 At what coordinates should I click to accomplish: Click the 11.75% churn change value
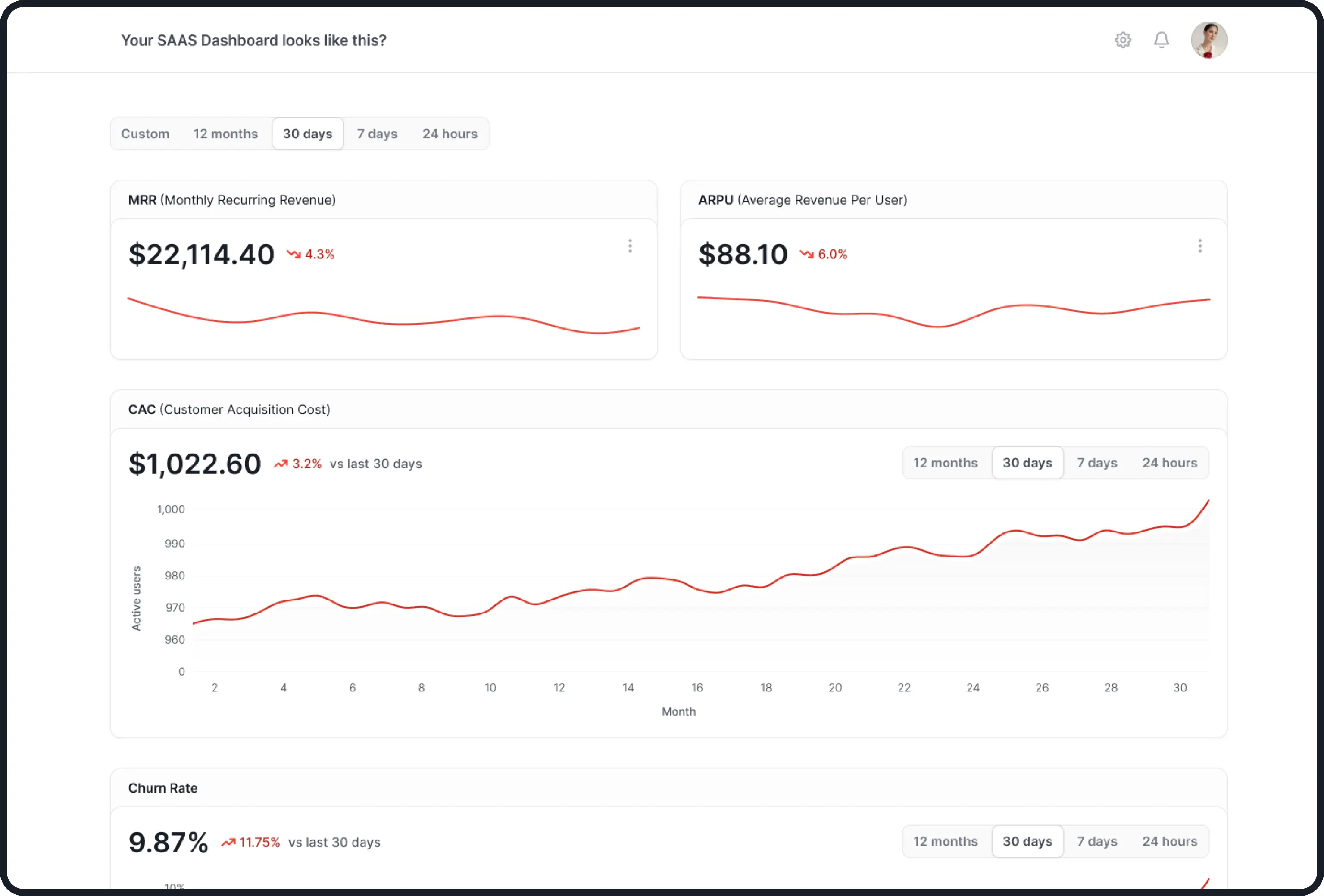click(260, 843)
